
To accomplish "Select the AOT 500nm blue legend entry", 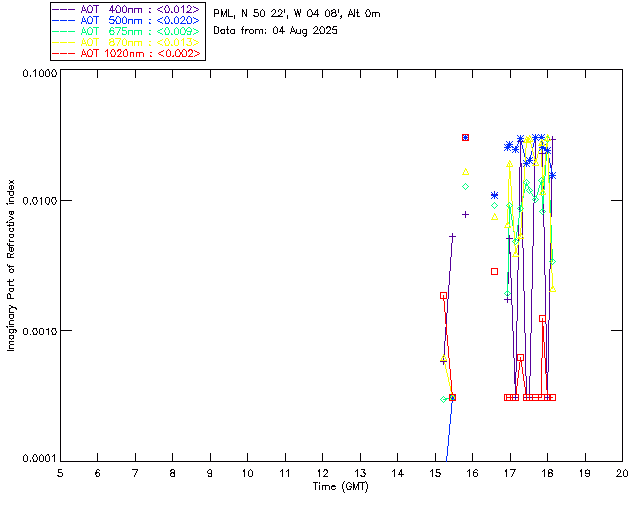I will click(x=126, y=20).
